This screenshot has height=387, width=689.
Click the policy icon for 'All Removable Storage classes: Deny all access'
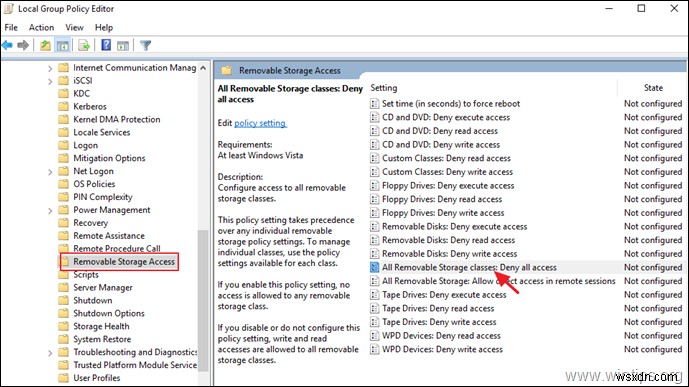(374, 267)
